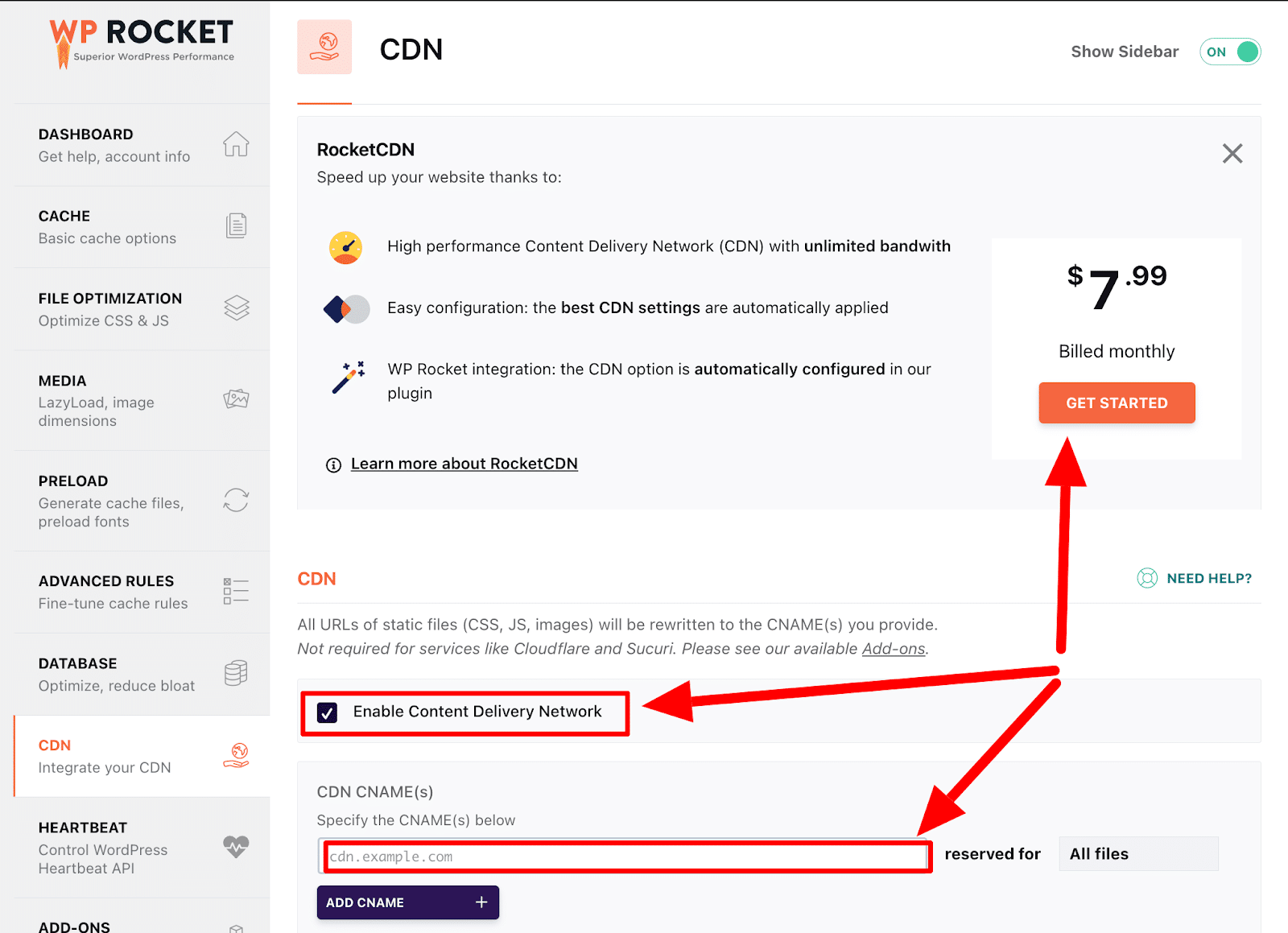Collapse the RocketCDN promotional banner

coord(1232,153)
